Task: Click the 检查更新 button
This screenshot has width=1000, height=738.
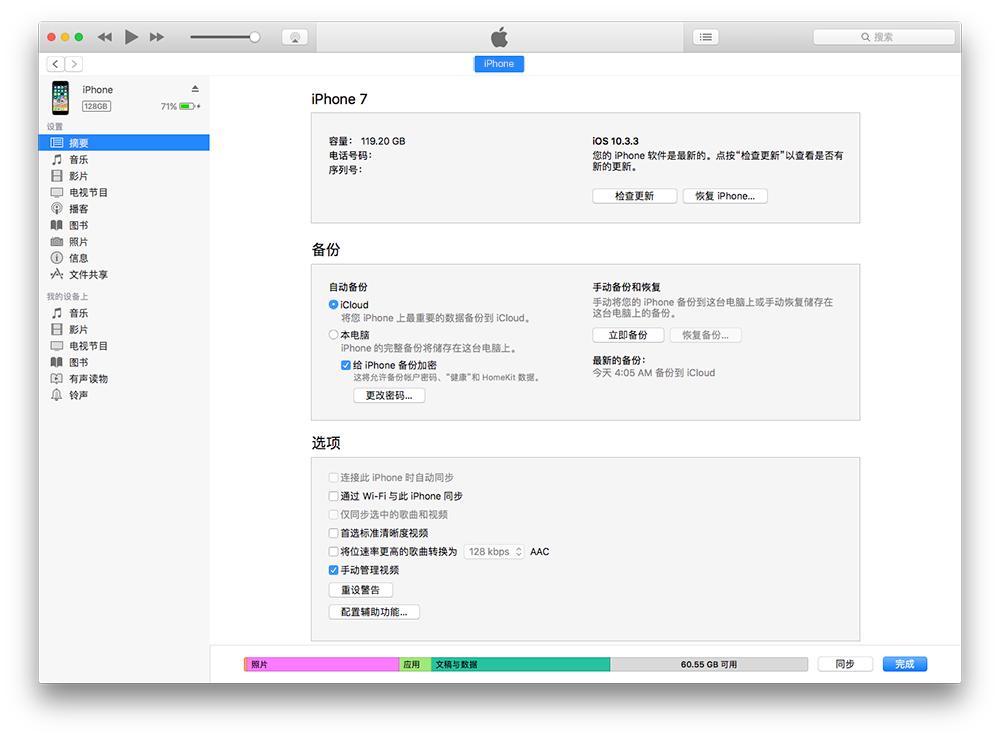Action: click(x=635, y=196)
